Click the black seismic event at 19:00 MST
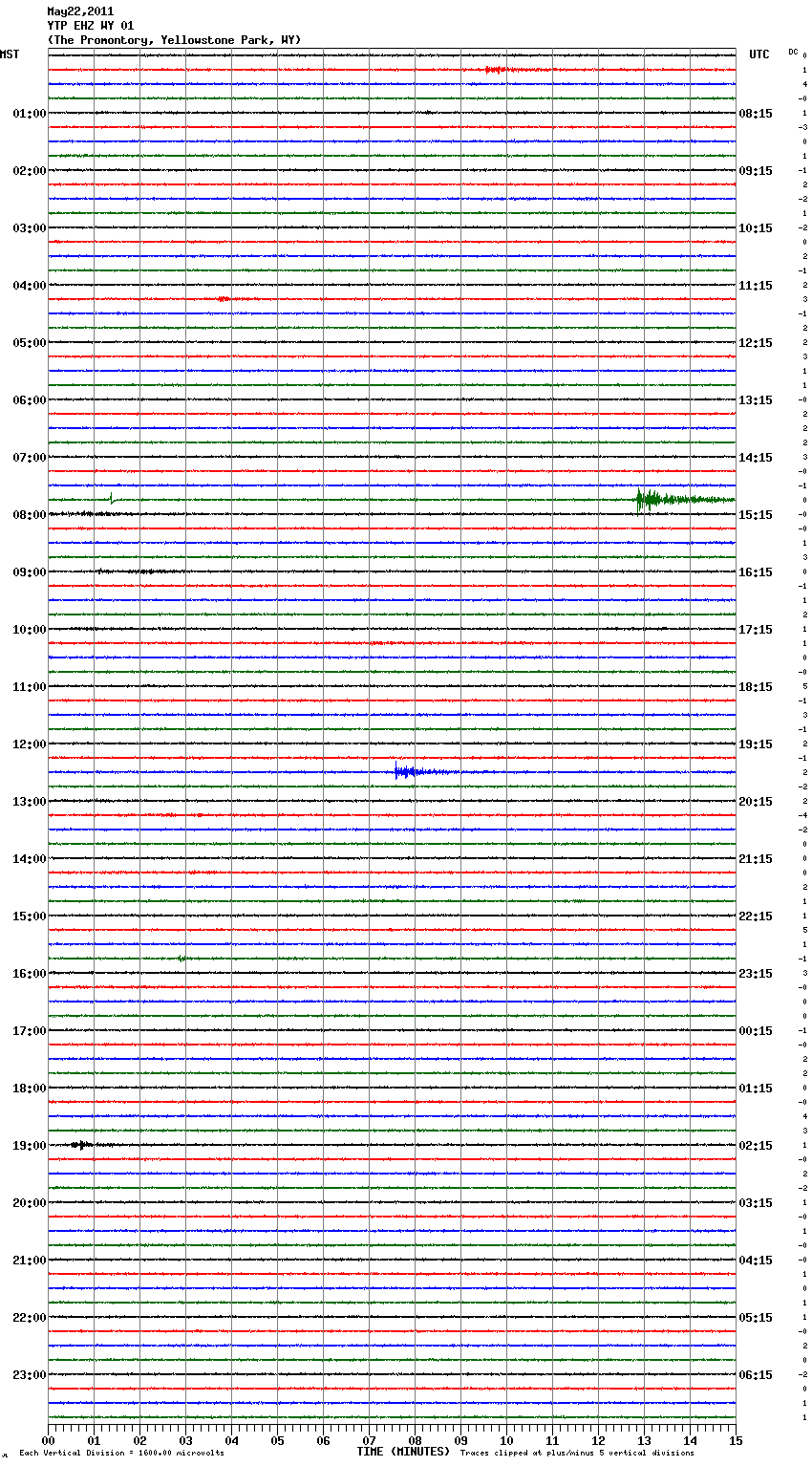812x1466 pixels. click(81, 1144)
